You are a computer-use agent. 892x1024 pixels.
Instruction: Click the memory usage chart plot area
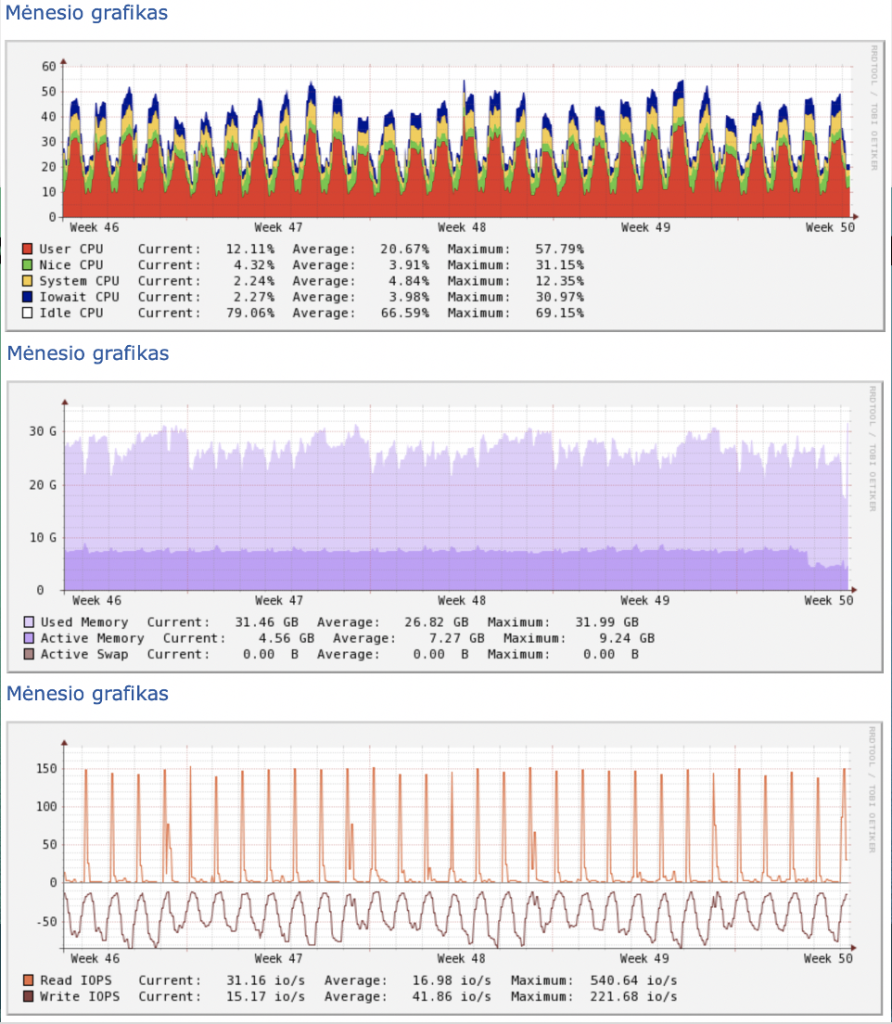click(456, 500)
